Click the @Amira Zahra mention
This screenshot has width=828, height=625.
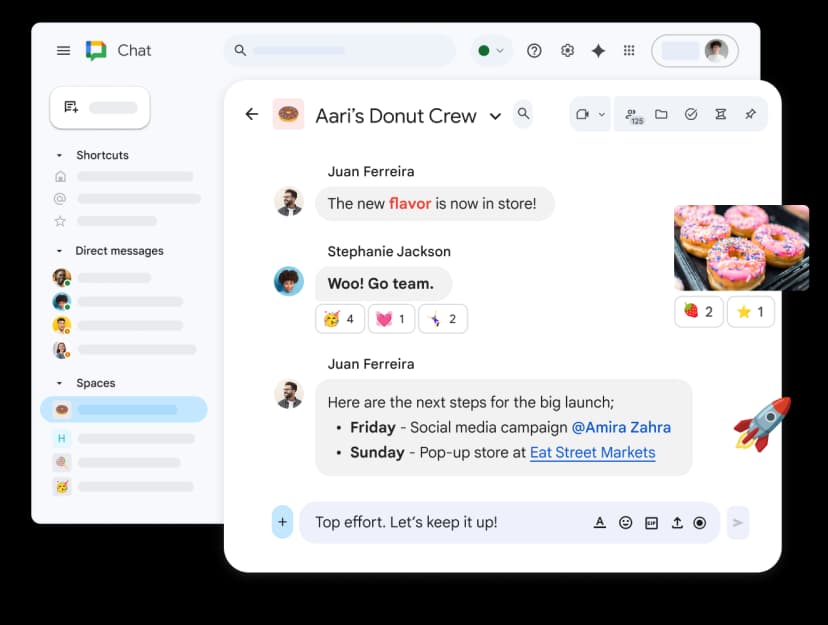[x=621, y=427]
